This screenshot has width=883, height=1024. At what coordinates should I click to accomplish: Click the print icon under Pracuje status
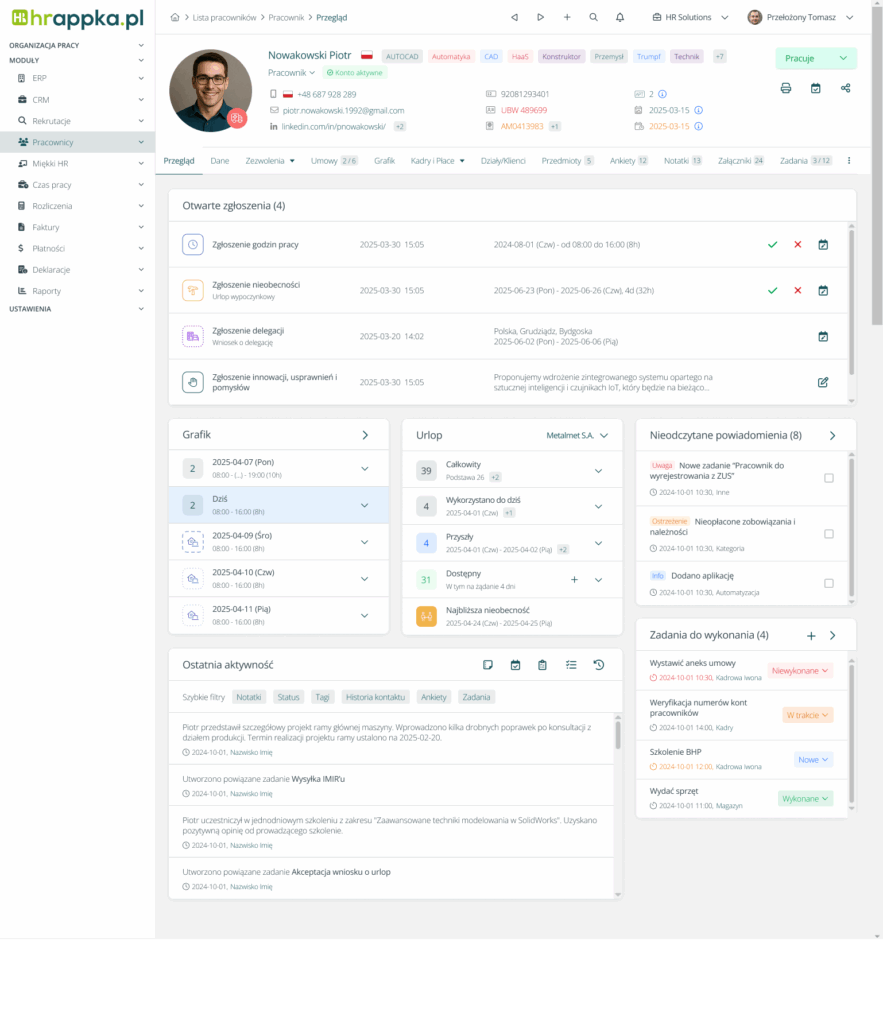pos(786,88)
